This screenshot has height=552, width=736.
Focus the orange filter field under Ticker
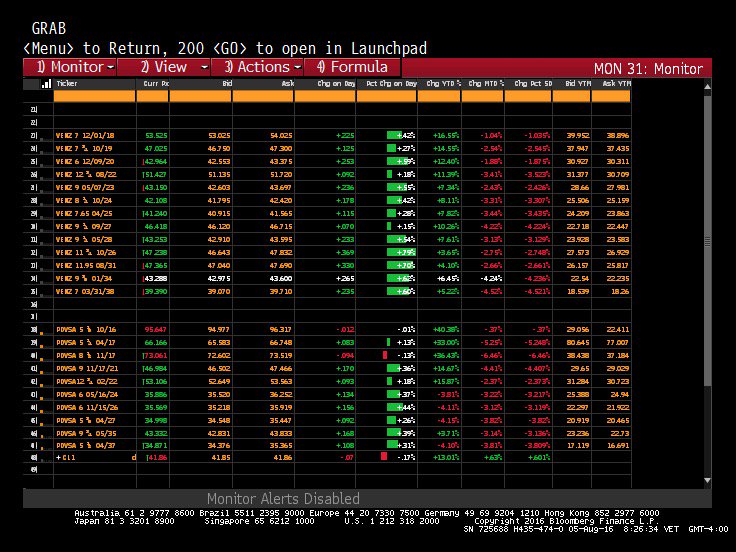94,96
